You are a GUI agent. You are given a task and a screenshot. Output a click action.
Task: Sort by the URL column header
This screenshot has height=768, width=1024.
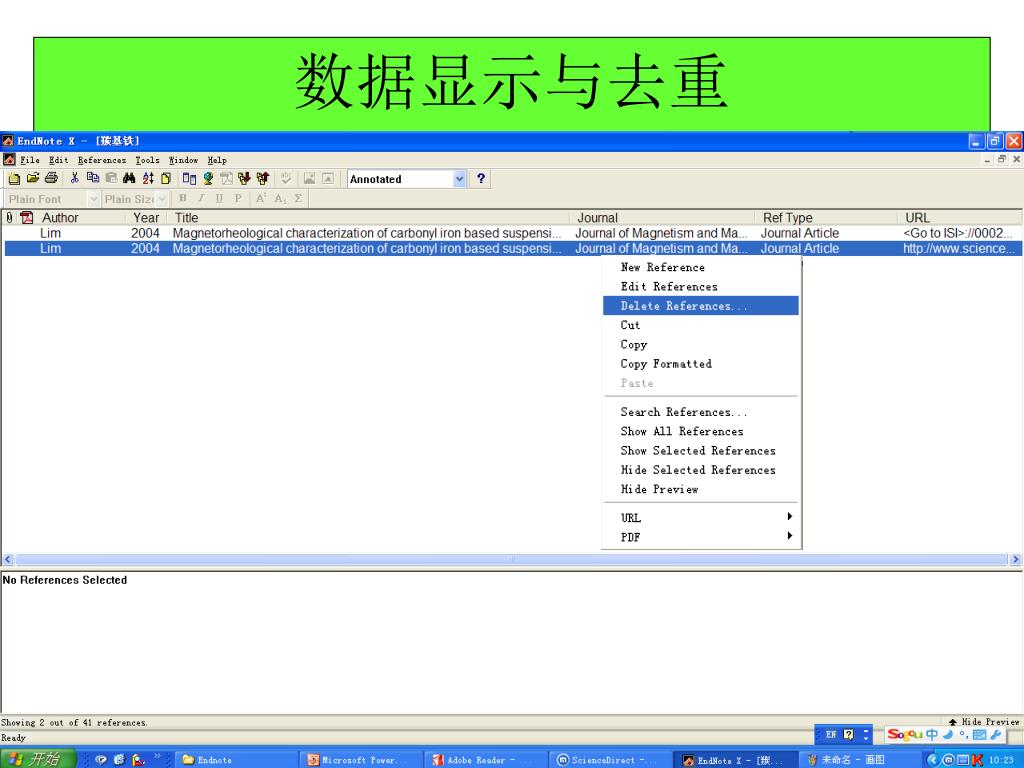click(x=959, y=217)
